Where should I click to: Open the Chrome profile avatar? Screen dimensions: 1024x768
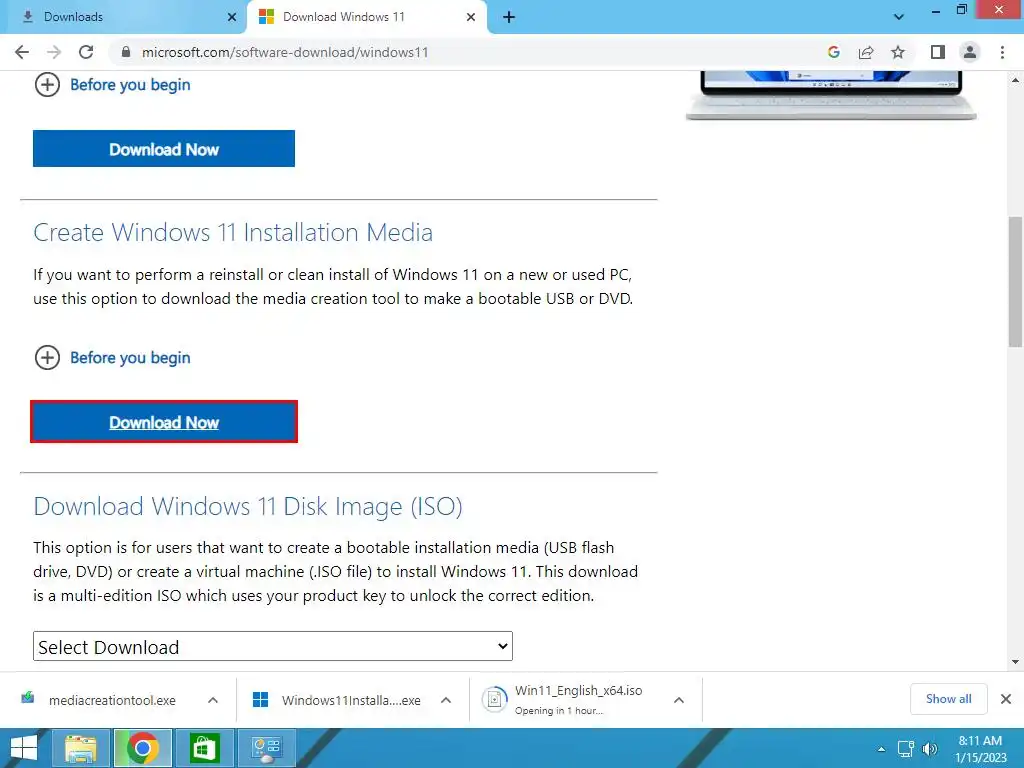click(970, 52)
